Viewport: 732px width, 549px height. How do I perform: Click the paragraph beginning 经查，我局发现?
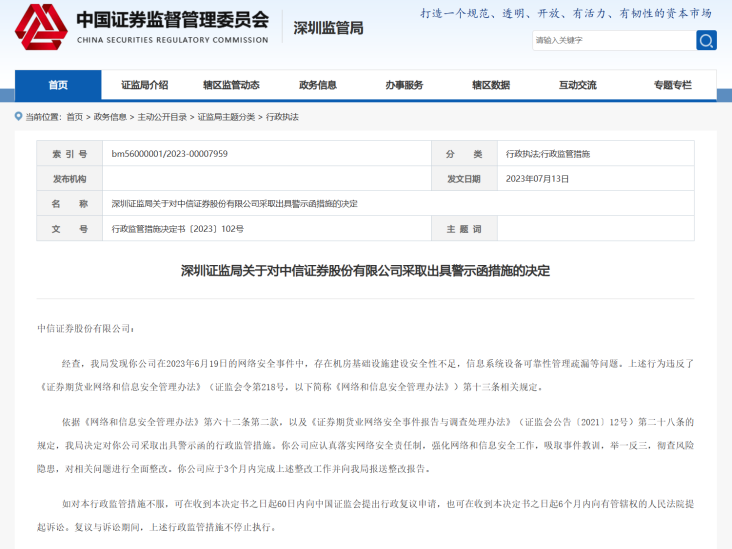pyautogui.click(x=366, y=375)
